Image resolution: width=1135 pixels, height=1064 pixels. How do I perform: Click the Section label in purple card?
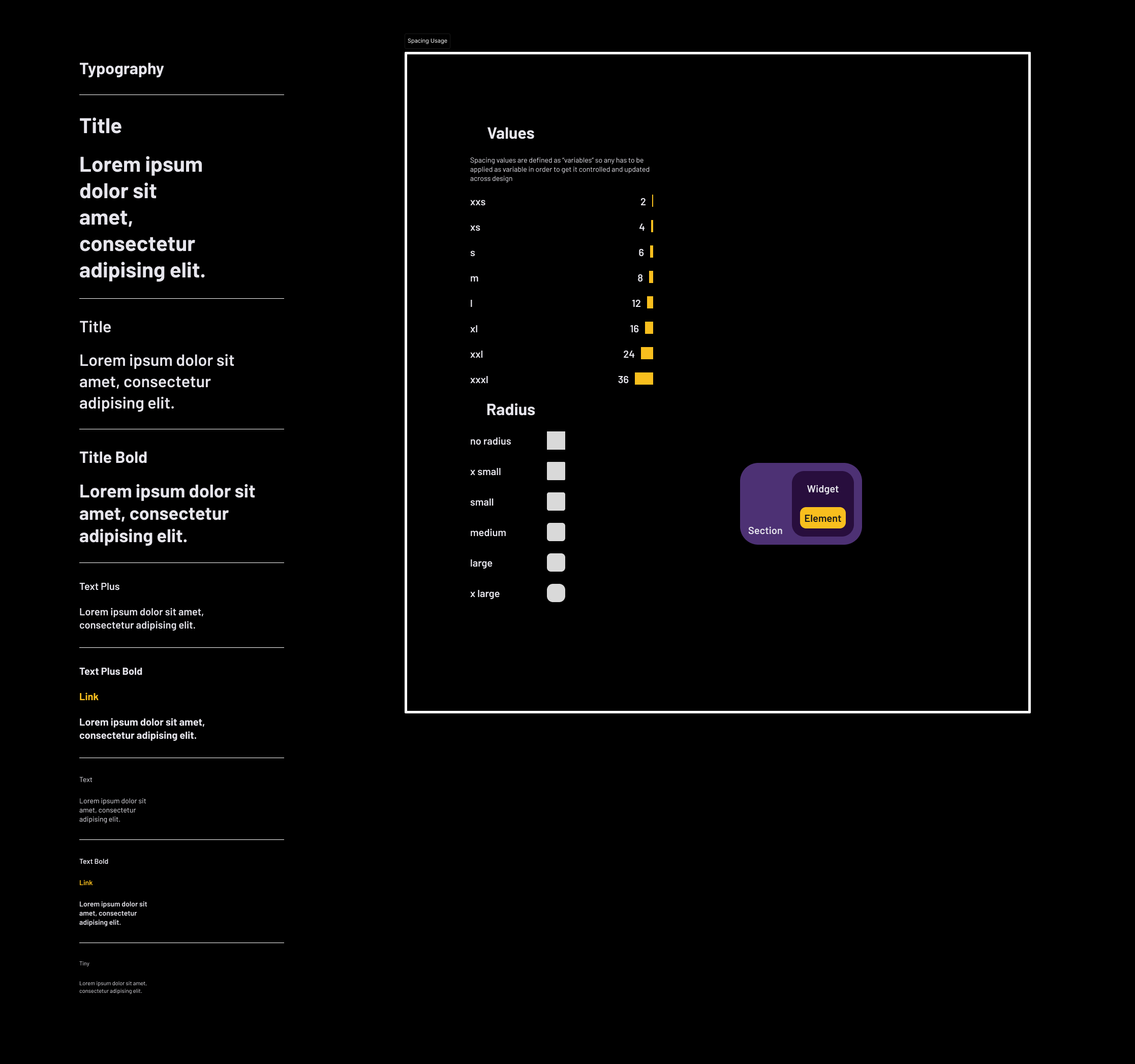765,531
